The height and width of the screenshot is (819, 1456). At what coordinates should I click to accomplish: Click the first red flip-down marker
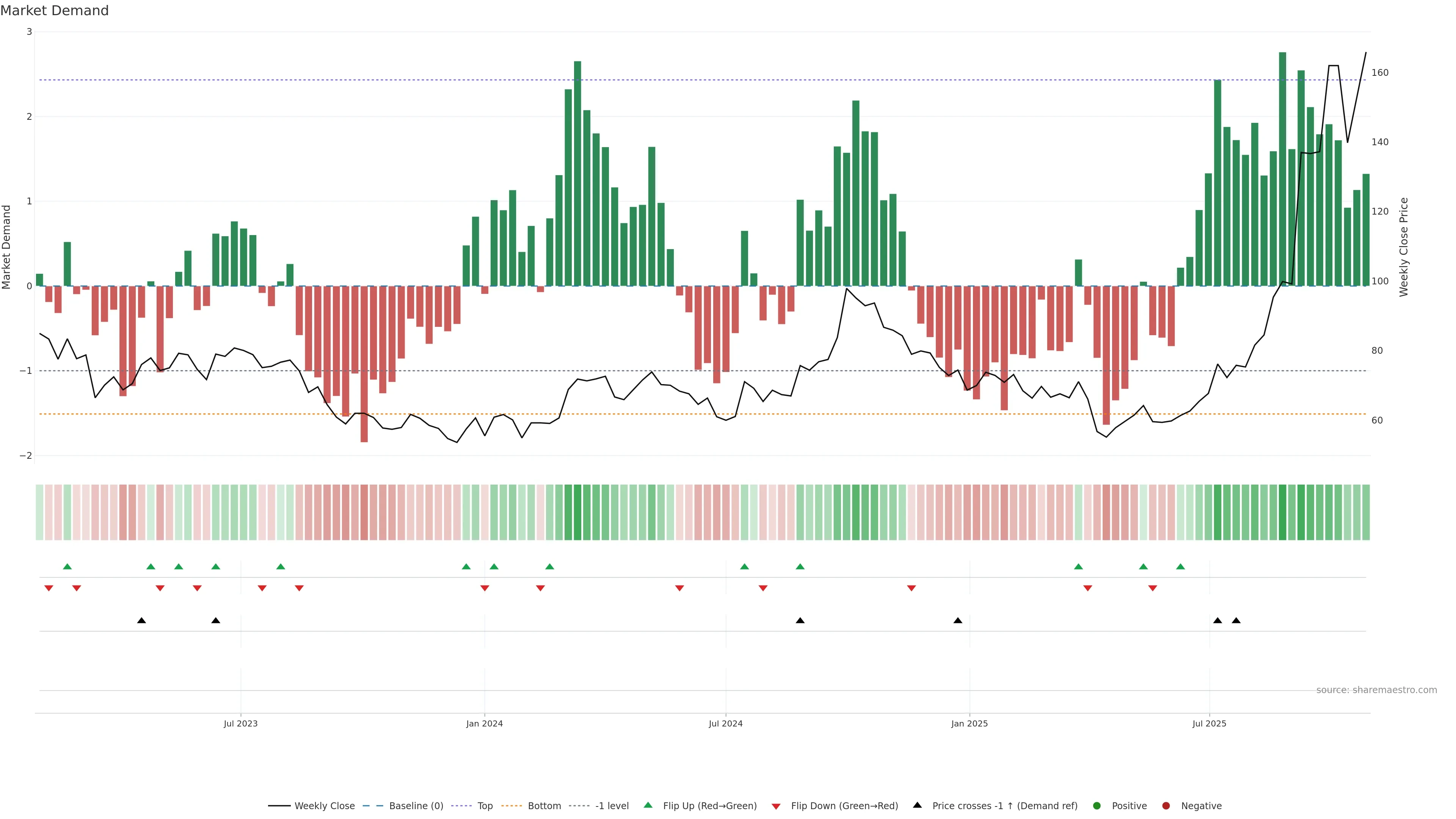(x=49, y=588)
